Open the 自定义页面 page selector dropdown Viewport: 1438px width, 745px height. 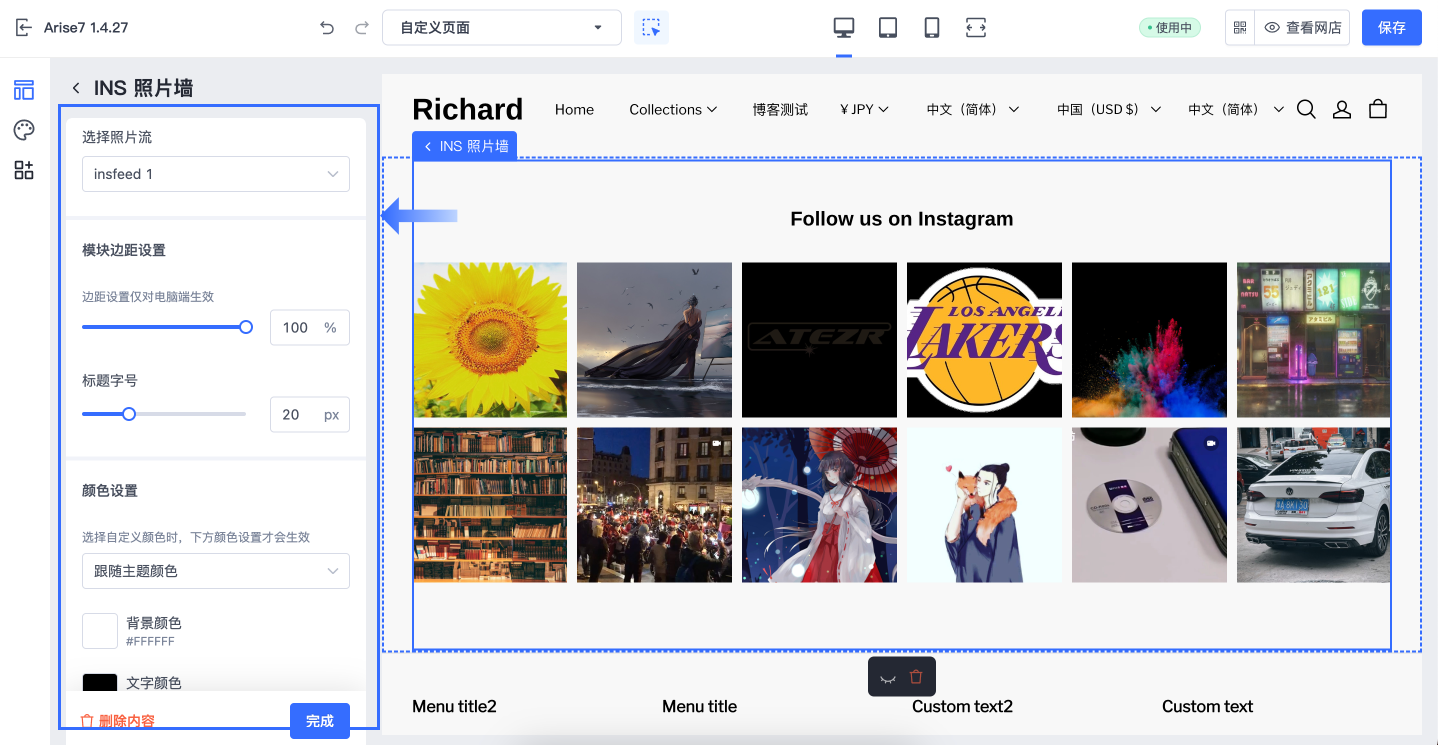click(x=501, y=28)
